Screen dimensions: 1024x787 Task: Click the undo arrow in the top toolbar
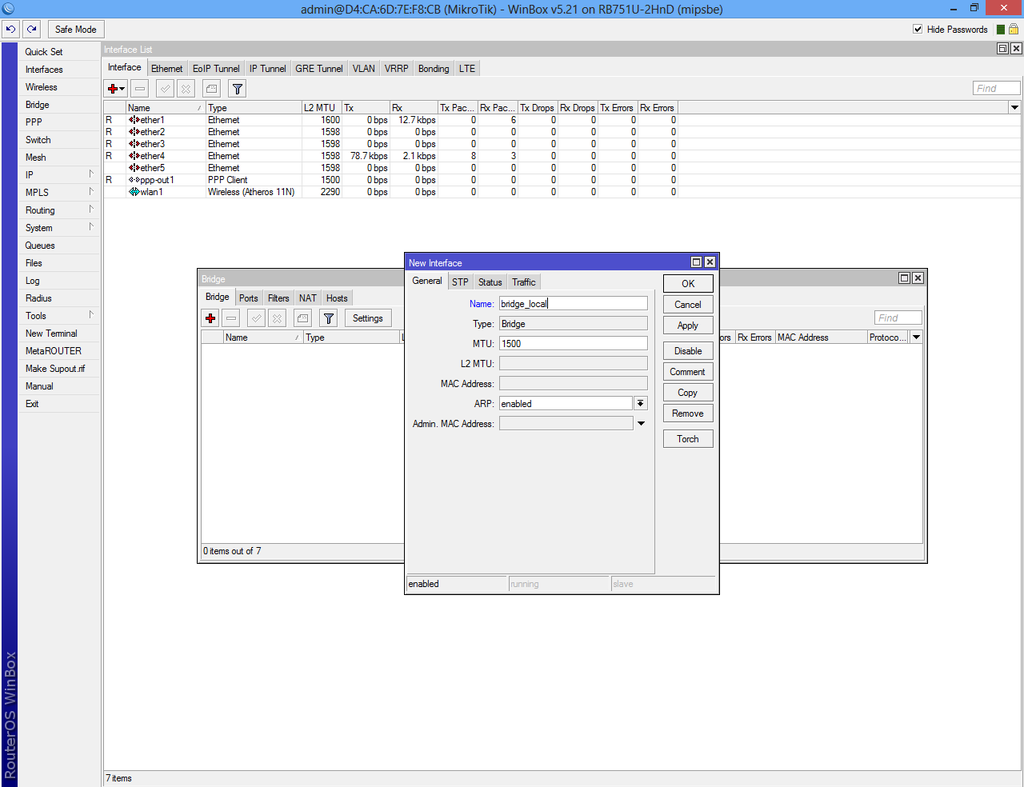pos(11,29)
